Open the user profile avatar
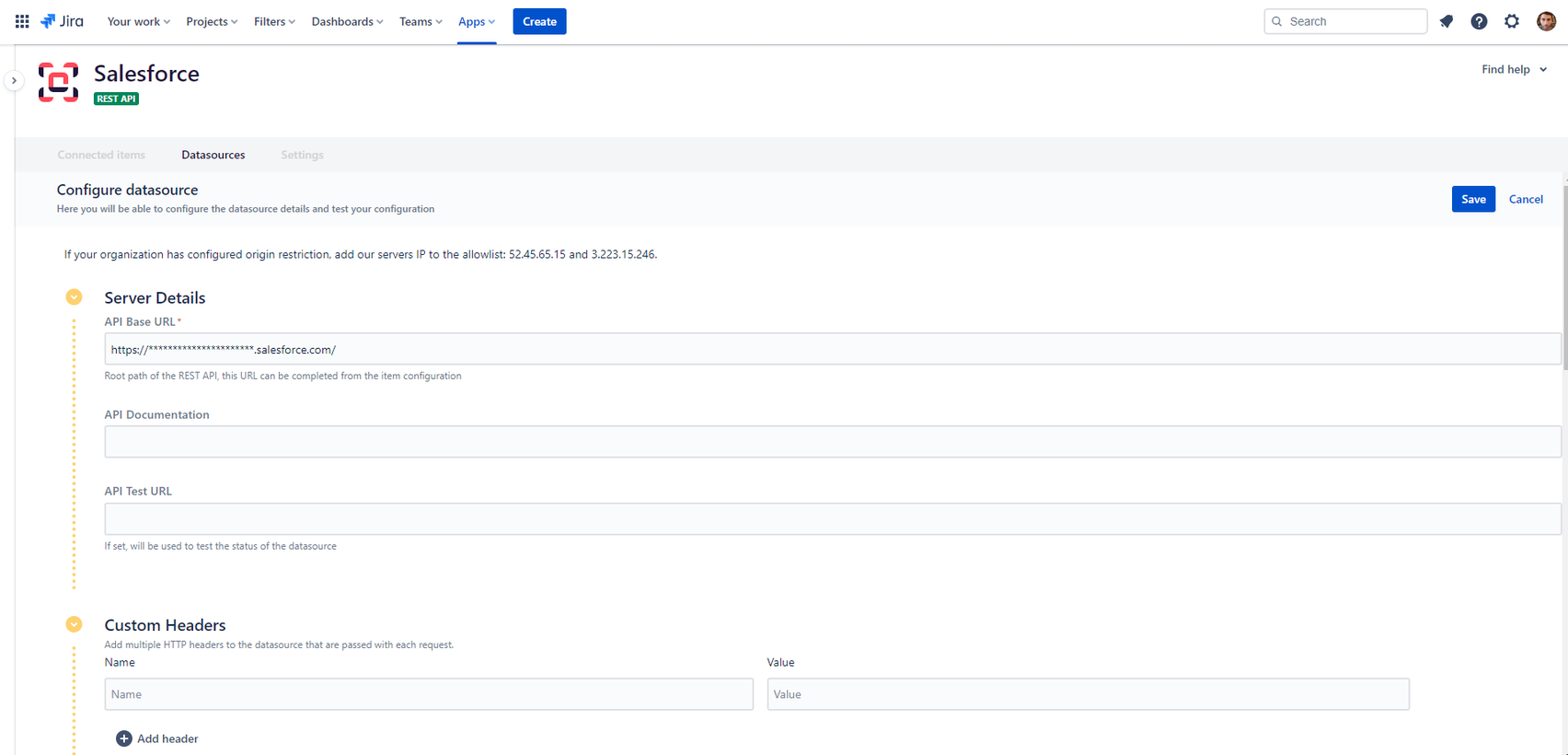The height and width of the screenshot is (755, 1568). [x=1546, y=21]
